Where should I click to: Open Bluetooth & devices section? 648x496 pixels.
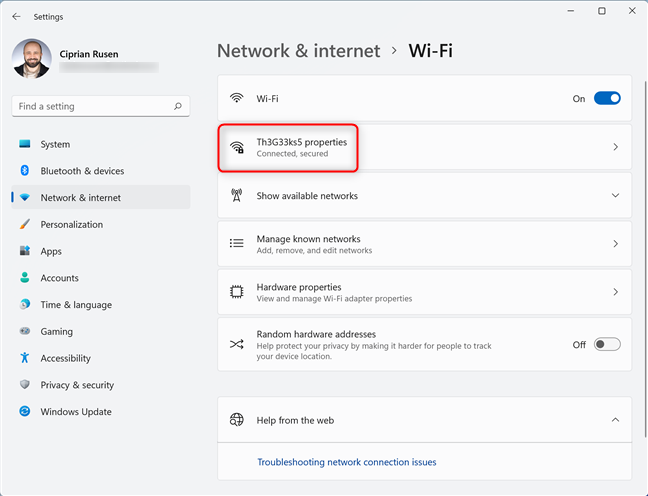pos(100,171)
